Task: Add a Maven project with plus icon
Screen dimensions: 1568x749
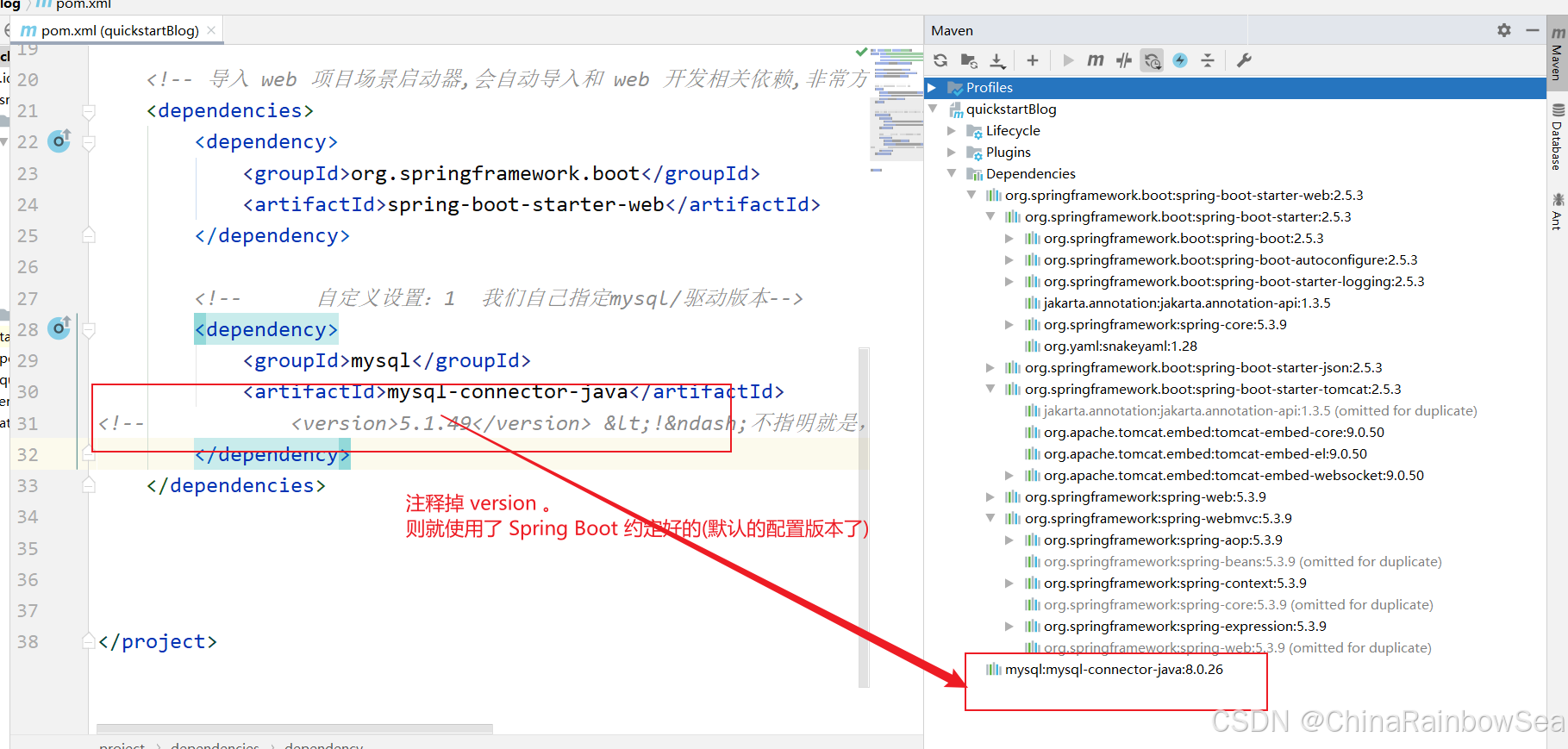Action: (1033, 60)
